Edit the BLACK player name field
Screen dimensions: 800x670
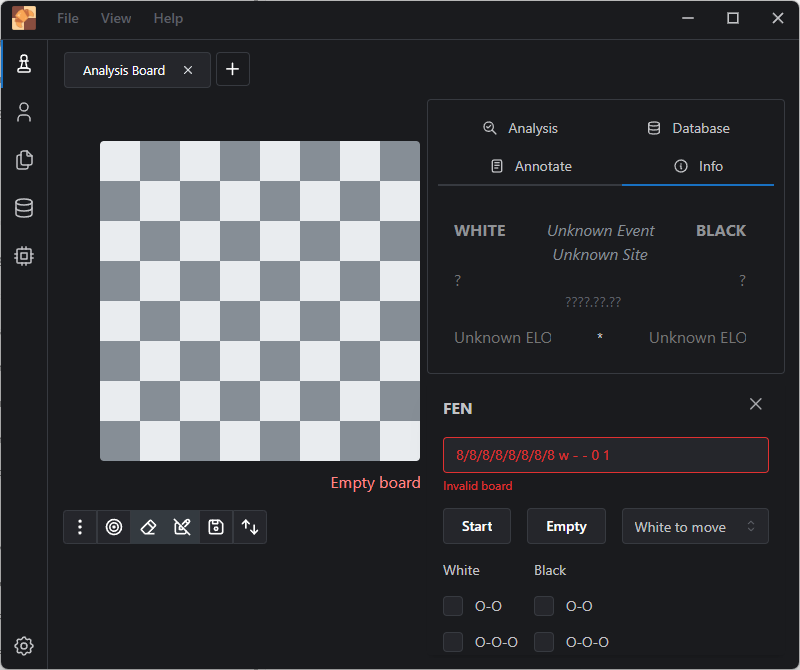point(721,231)
